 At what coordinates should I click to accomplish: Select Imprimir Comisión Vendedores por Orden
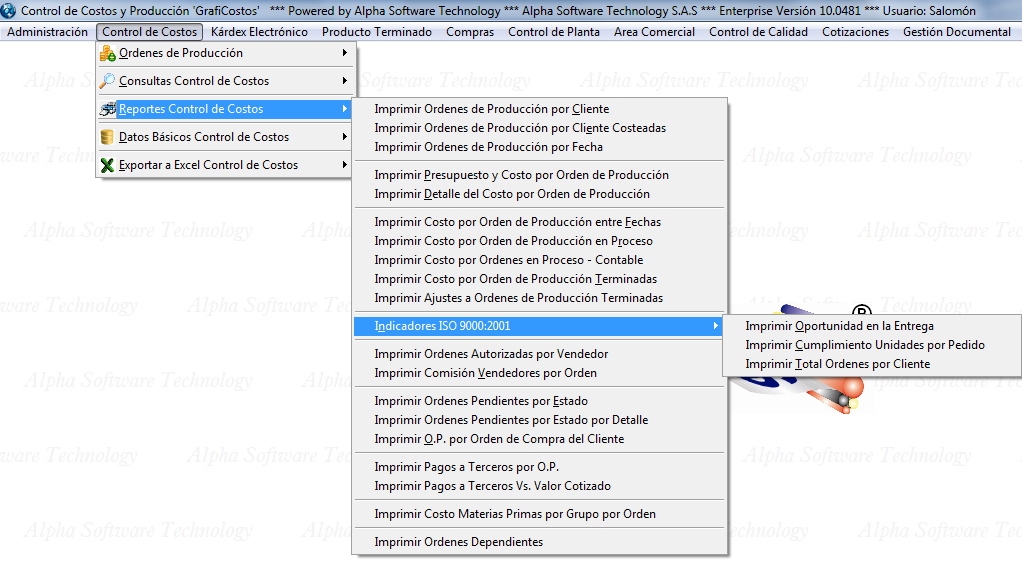[485, 373]
